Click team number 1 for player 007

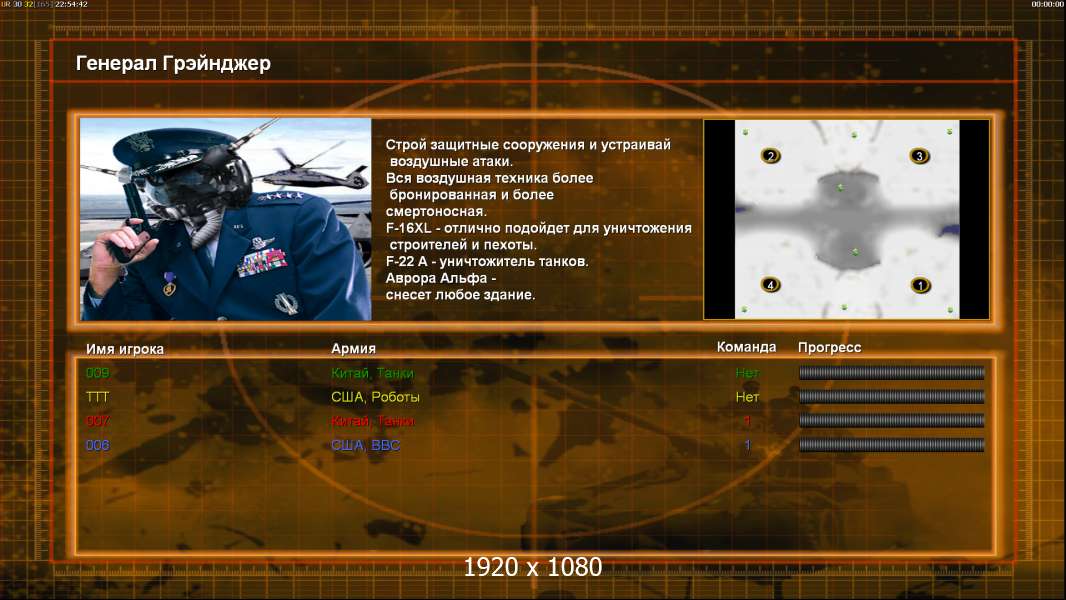(747, 421)
